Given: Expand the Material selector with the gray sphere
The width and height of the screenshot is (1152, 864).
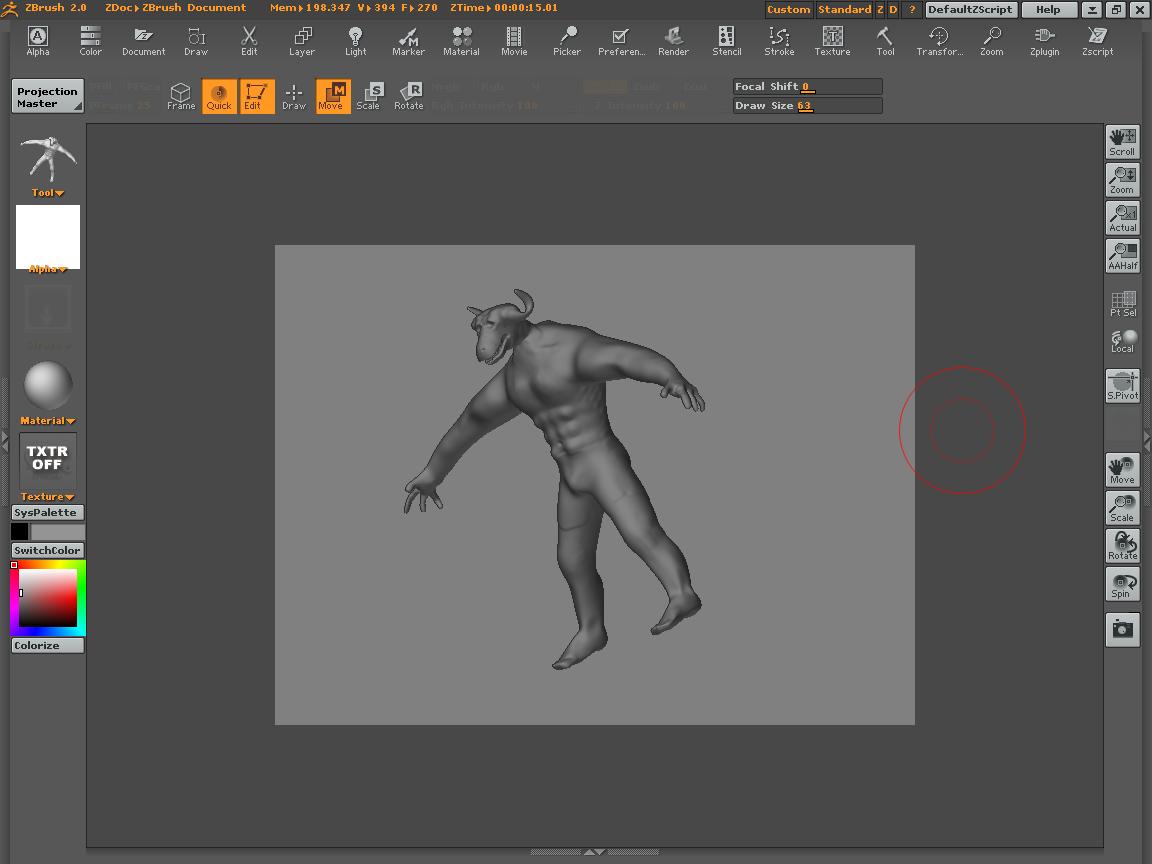Looking at the screenshot, I should click(48, 393).
